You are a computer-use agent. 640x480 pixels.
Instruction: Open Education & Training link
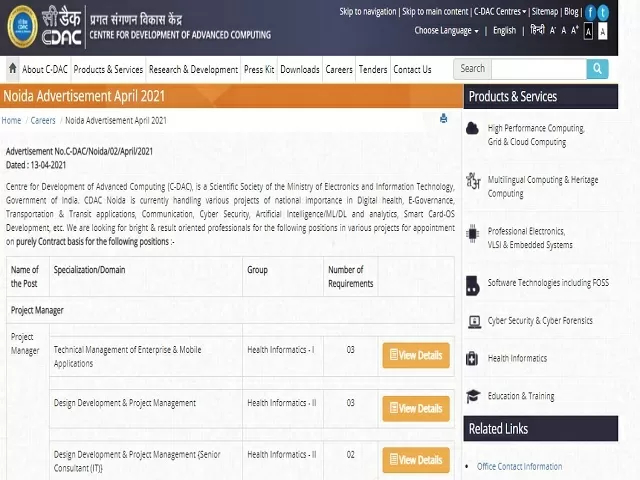[521, 396]
